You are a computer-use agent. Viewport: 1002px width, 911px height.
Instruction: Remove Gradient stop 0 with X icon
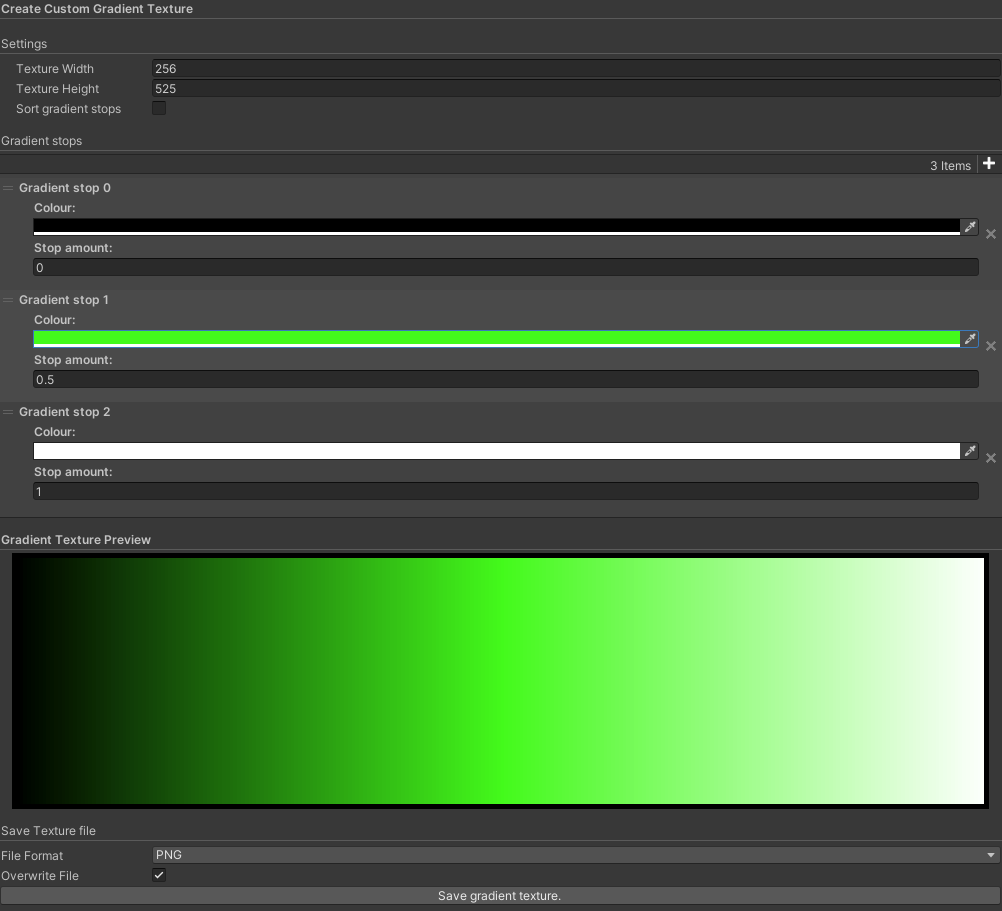point(990,234)
